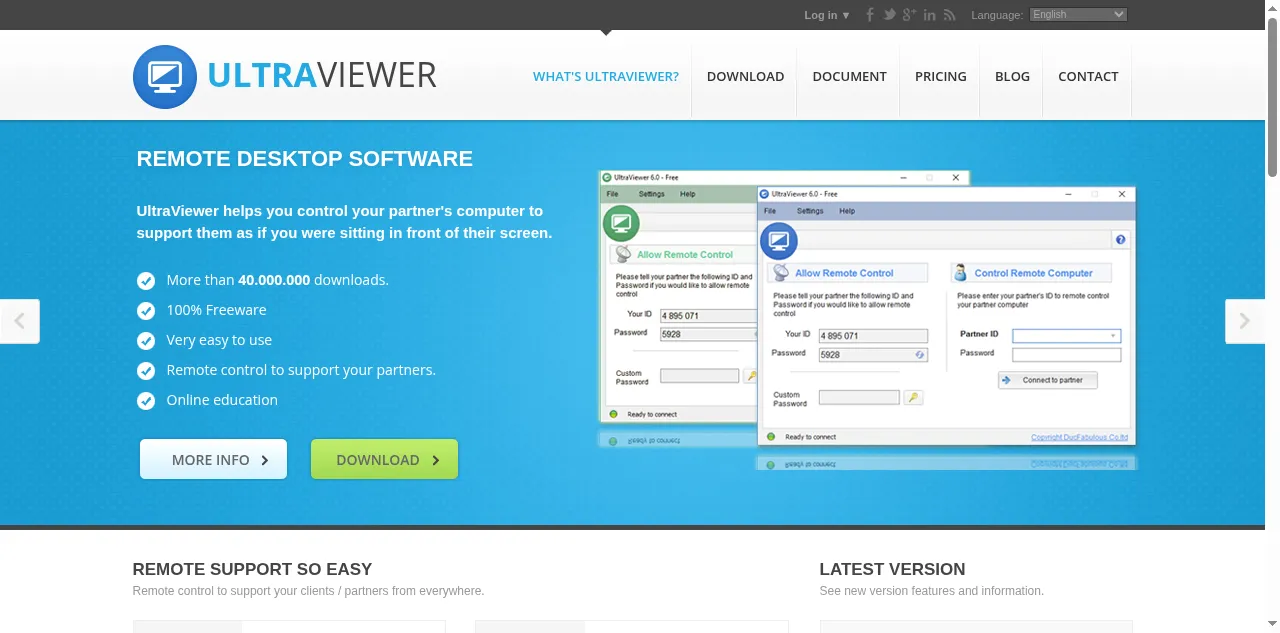The image size is (1280, 633).
Task: Open the Document menu item
Action: 849,76
